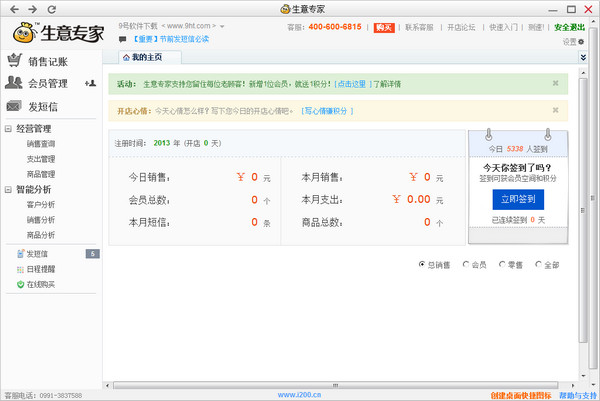Screen dimensions: 600x401
Task: Open 销售记账 shopping cart icon
Action: pyautogui.click(x=14, y=62)
